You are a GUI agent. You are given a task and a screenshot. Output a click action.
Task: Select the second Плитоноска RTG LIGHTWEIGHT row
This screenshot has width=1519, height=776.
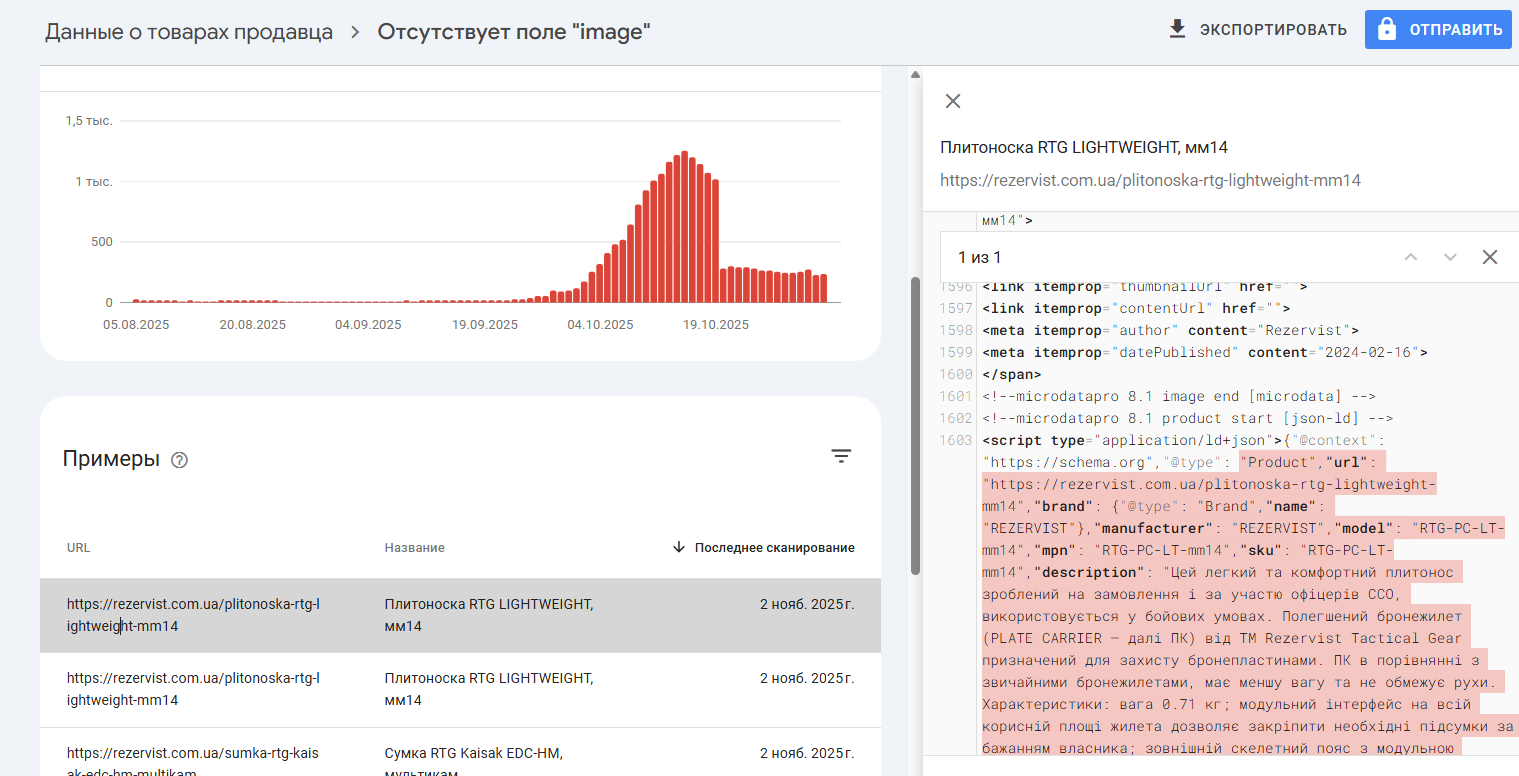[x=460, y=690]
